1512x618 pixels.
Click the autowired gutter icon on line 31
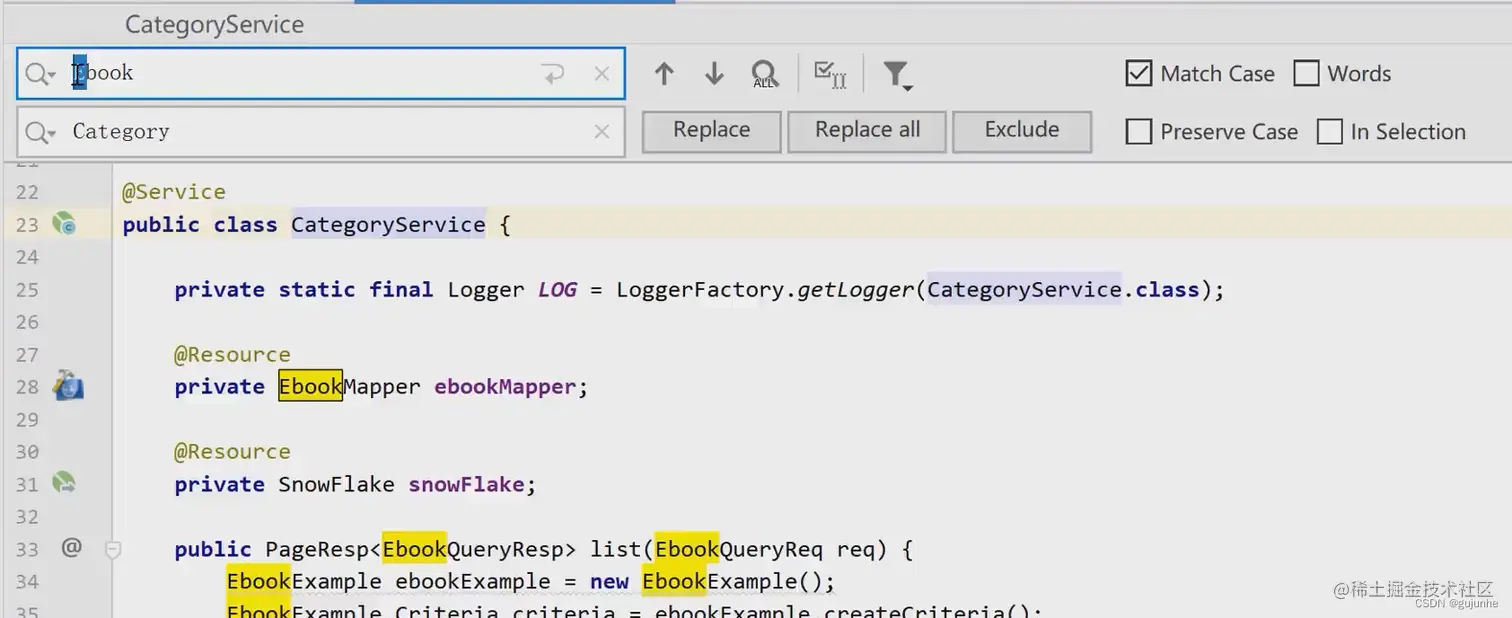[x=64, y=483]
